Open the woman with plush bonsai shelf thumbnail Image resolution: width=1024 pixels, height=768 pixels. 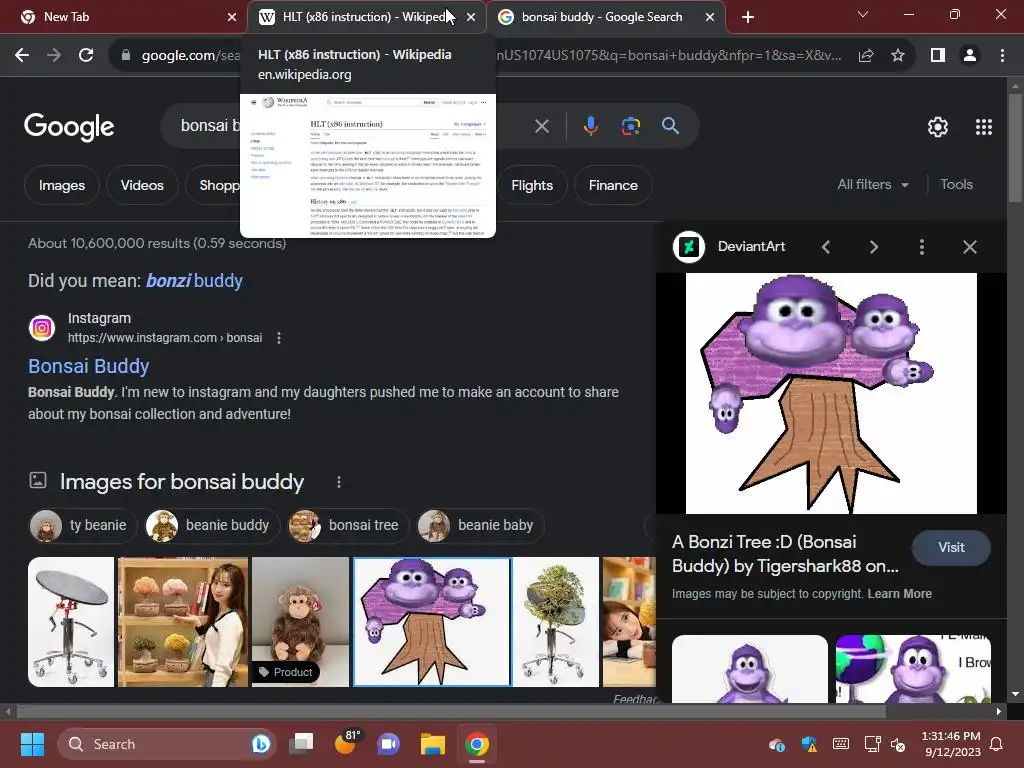[x=183, y=622]
